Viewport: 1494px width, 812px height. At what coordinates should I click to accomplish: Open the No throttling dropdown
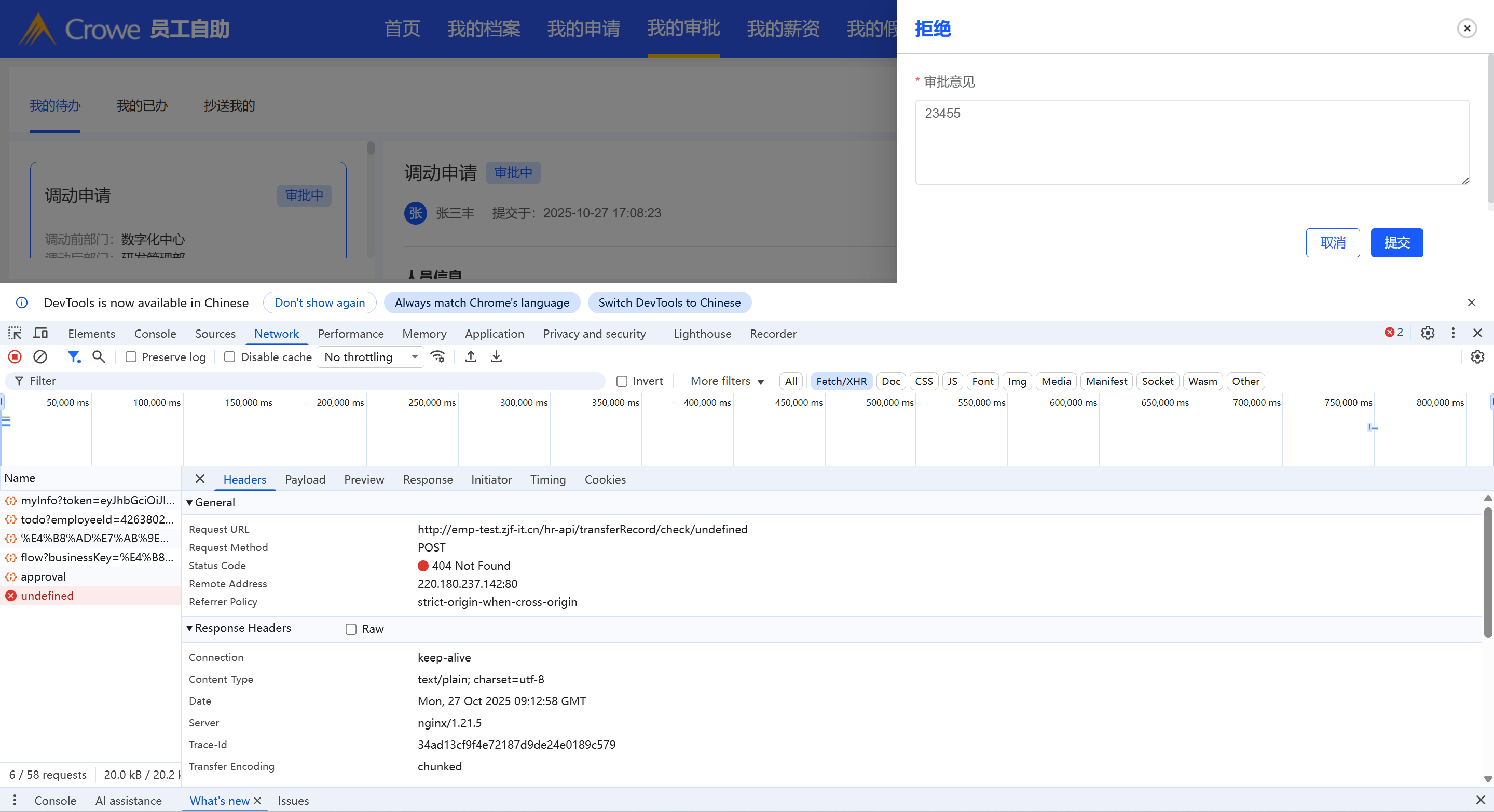tap(371, 357)
